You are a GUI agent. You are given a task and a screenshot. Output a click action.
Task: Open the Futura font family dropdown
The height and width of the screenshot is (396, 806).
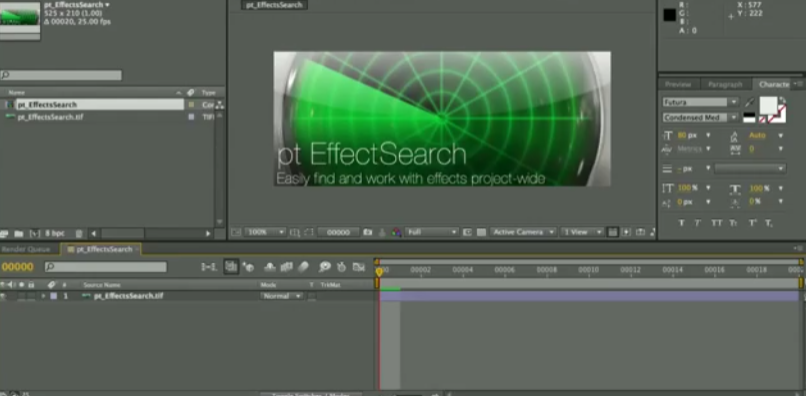(701, 102)
